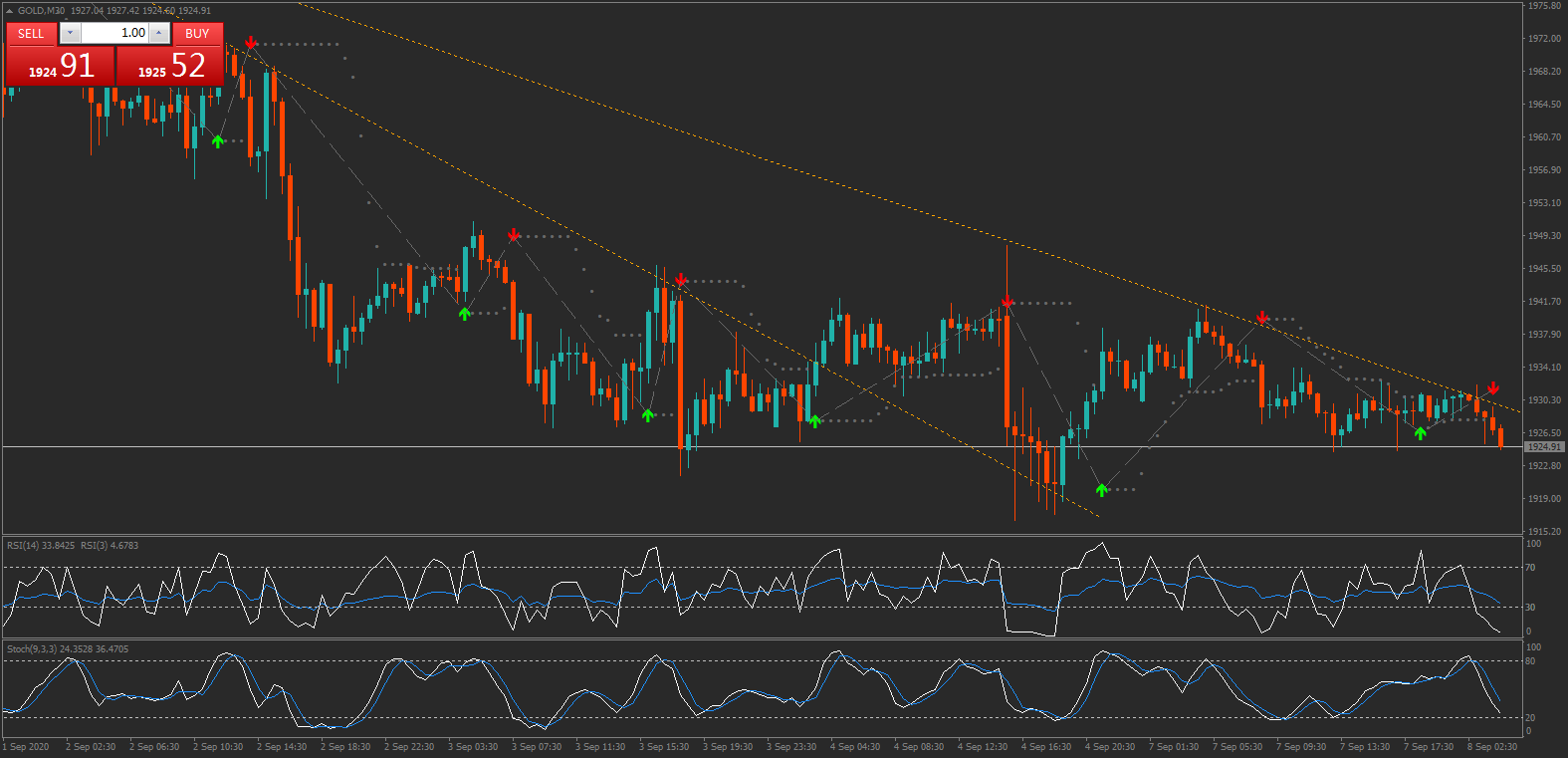Click the 1.00 lot volume field

coord(114,33)
